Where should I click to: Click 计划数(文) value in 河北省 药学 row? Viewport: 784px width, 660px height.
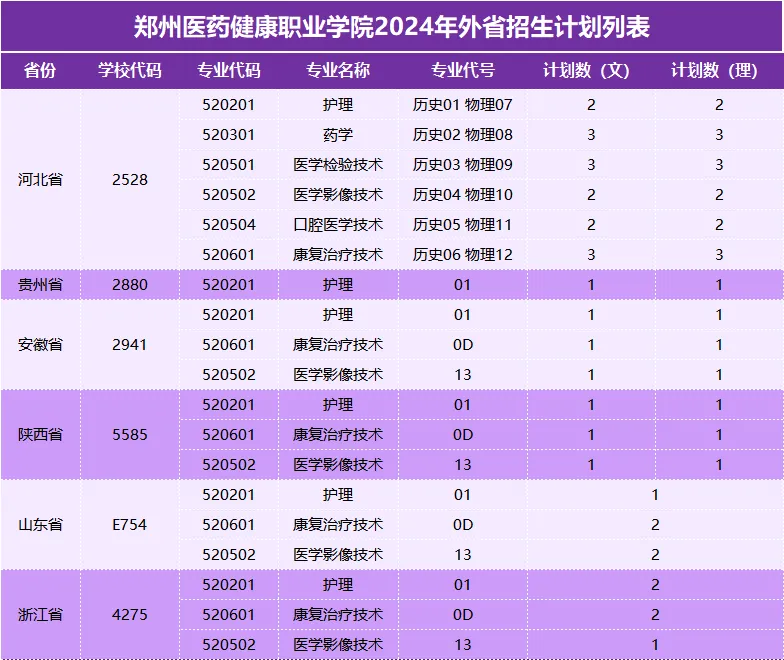coord(591,134)
